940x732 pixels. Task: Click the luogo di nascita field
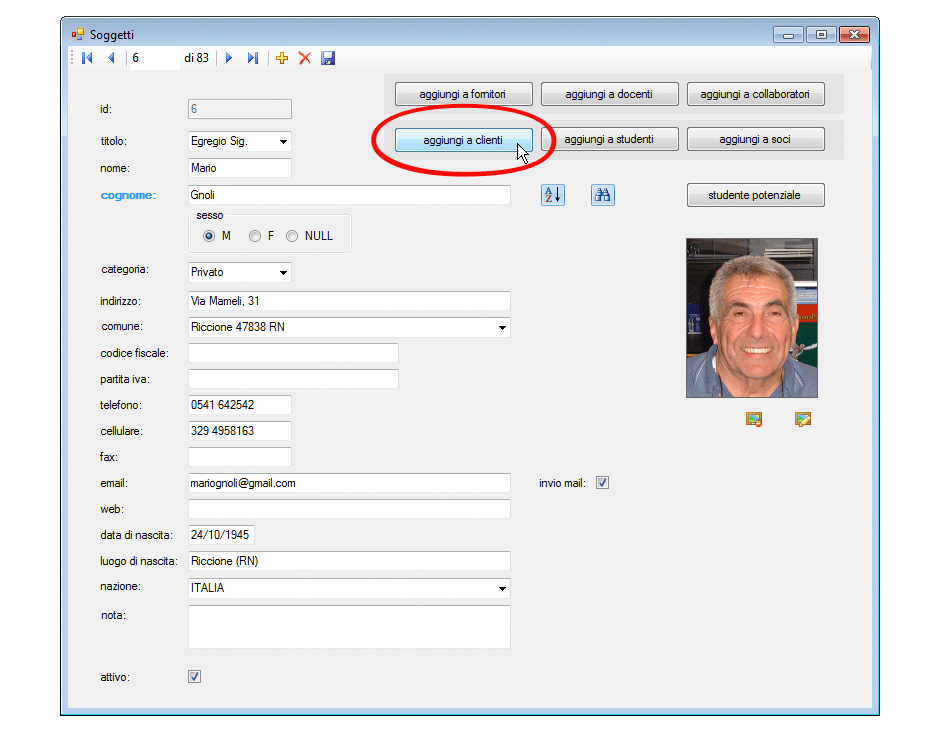[349, 561]
